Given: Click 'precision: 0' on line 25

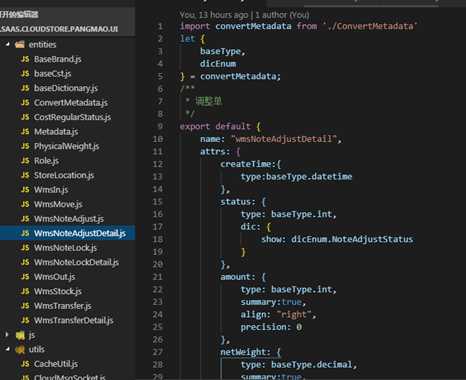Looking at the screenshot, I should [x=271, y=327].
